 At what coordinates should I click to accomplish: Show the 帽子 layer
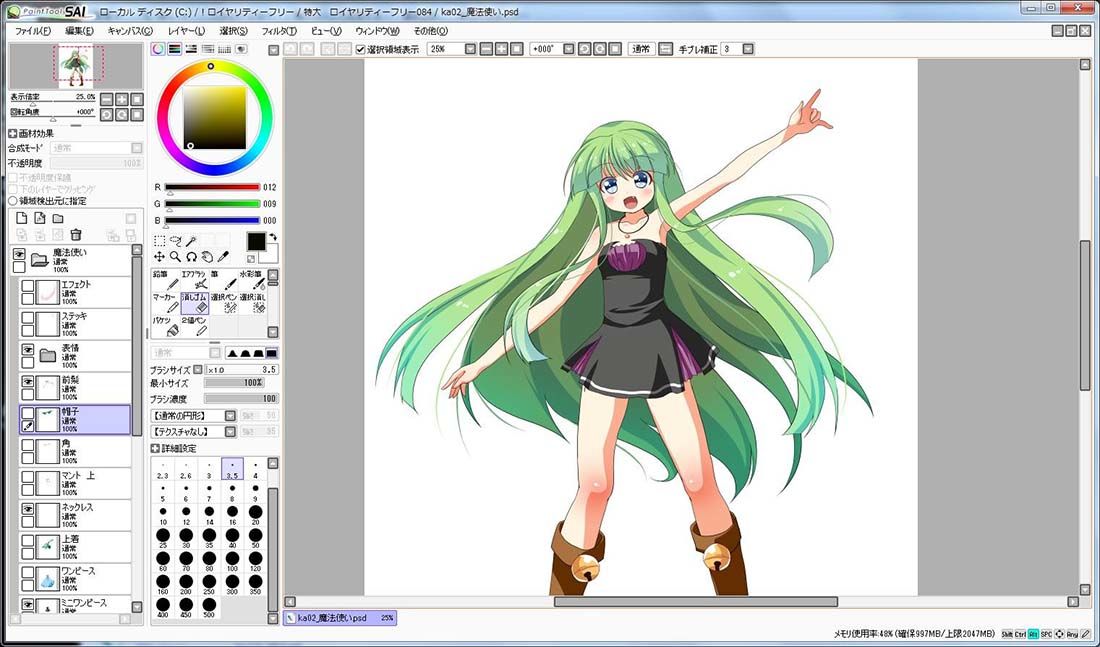click(27, 413)
